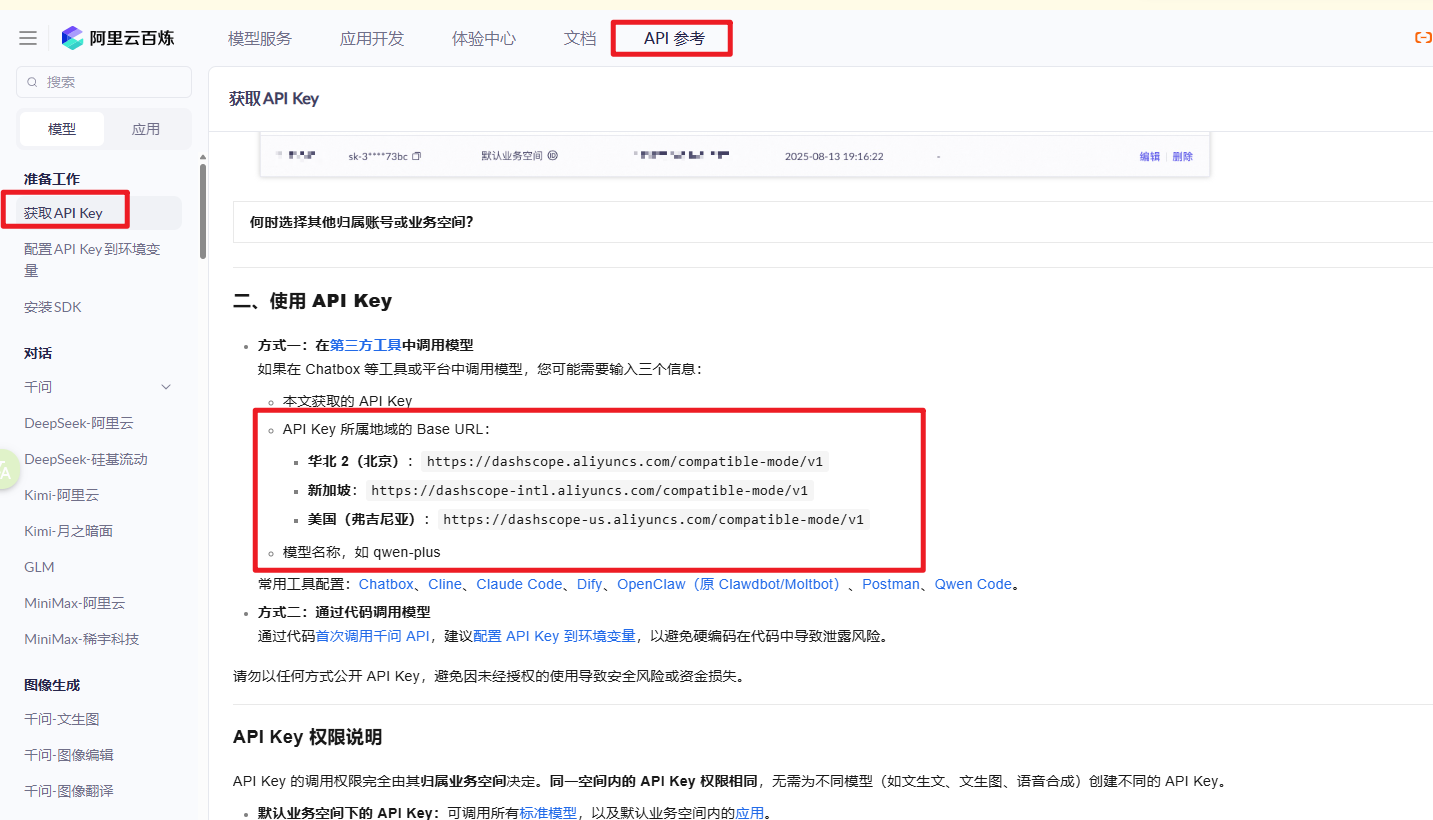
Task: Click the search magnifier icon
Action: pyautogui.click(x=33, y=82)
